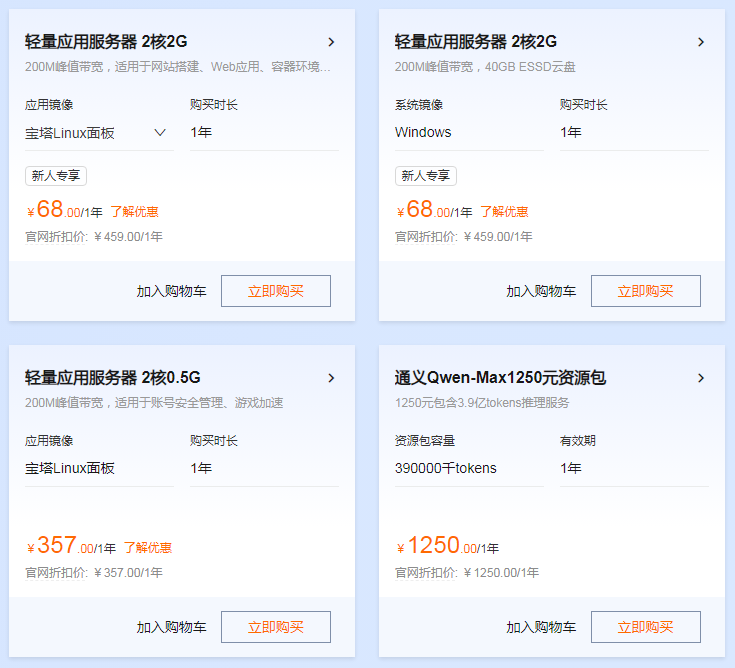Open the 通义Qwen-Max1250元资源包 title
Screen dimensions: 735x668
[500, 378]
